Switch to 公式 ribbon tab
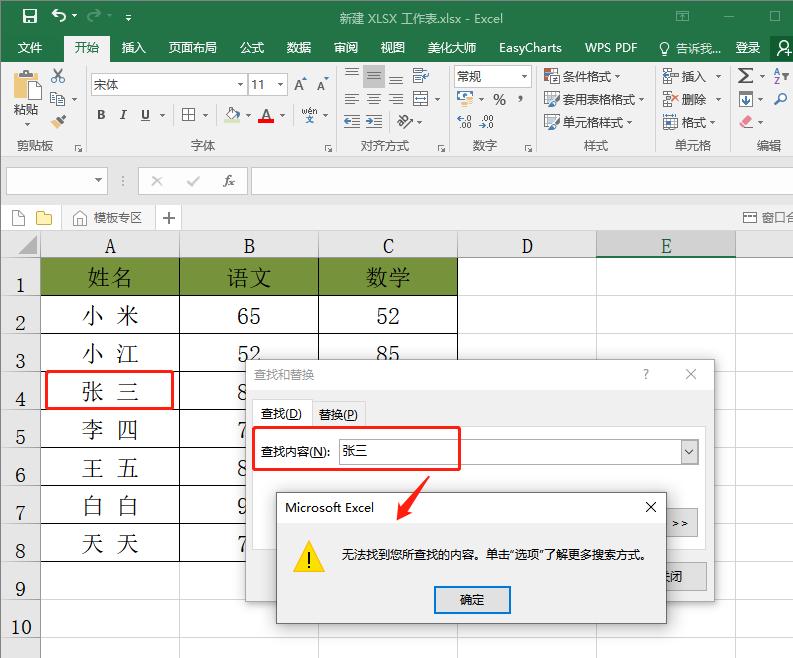This screenshot has width=793, height=658. pyautogui.click(x=252, y=48)
